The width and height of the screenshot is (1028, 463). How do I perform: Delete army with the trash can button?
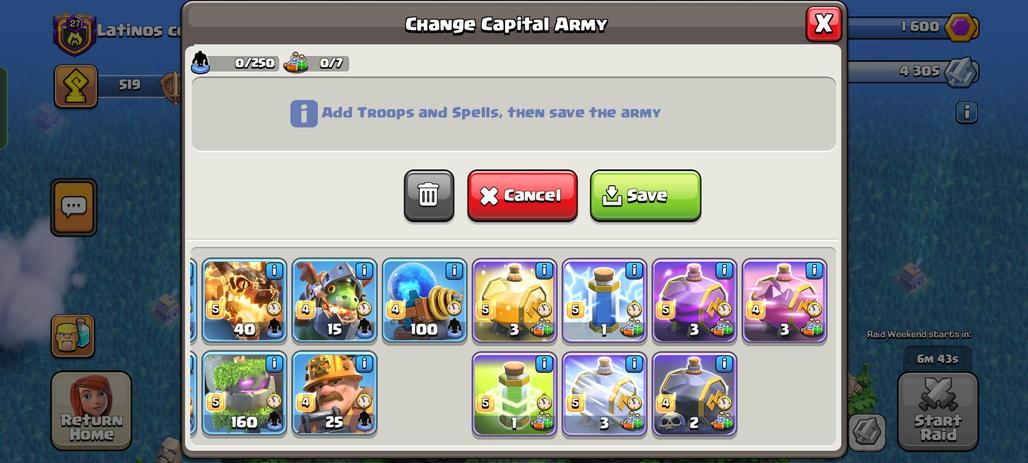(429, 195)
